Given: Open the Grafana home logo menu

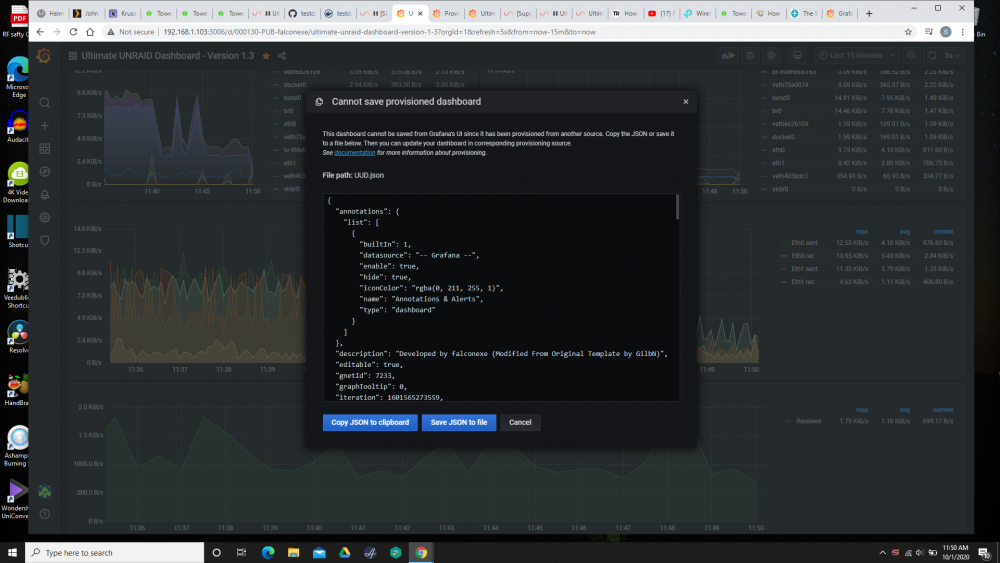Looking at the screenshot, I should pos(44,56).
